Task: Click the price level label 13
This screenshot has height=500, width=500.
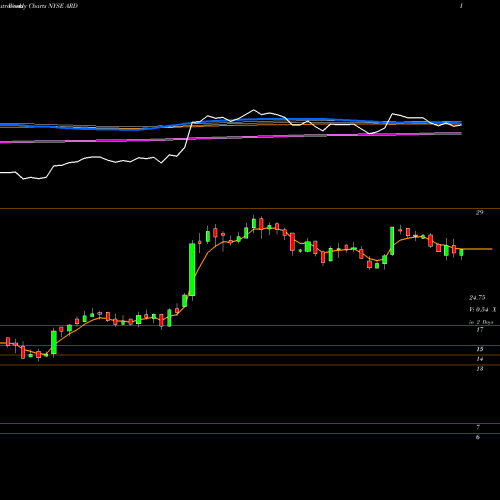Action: (x=480, y=369)
